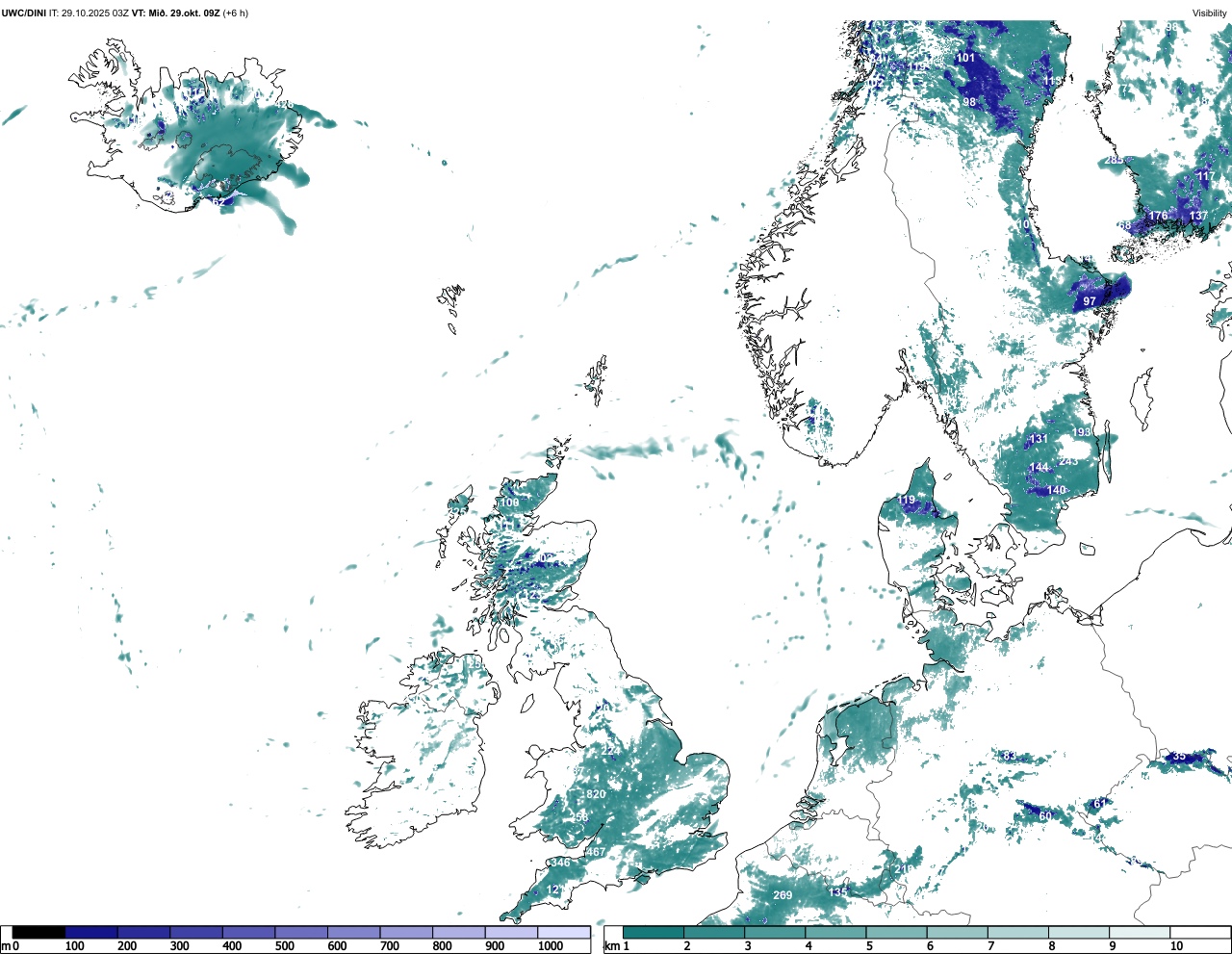The width and height of the screenshot is (1232, 954).
Task: Click the 'Mið. 29.okt. 09Z' valid time
Action: coord(185,13)
